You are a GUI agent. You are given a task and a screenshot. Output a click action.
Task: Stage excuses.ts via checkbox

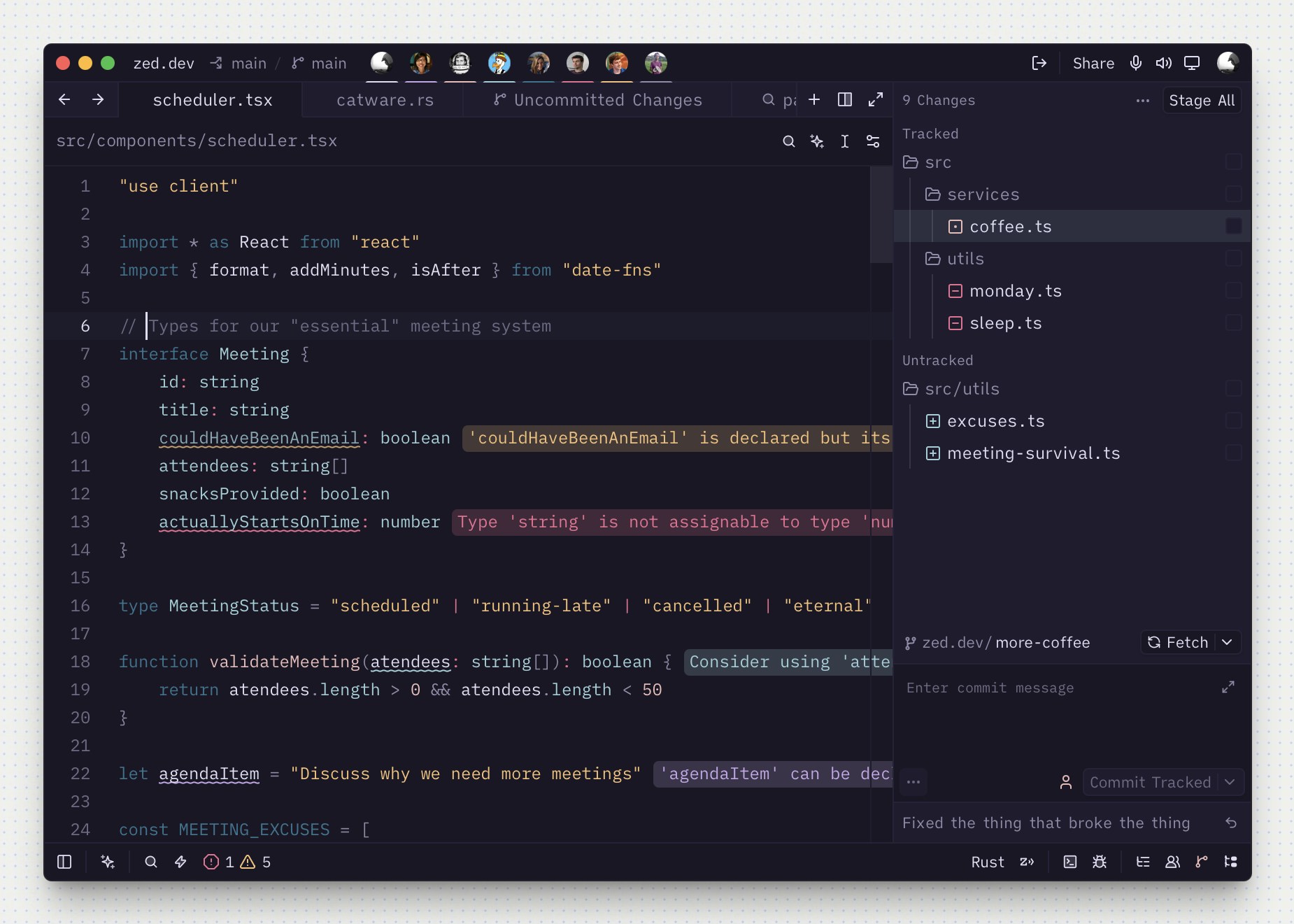(x=1234, y=420)
